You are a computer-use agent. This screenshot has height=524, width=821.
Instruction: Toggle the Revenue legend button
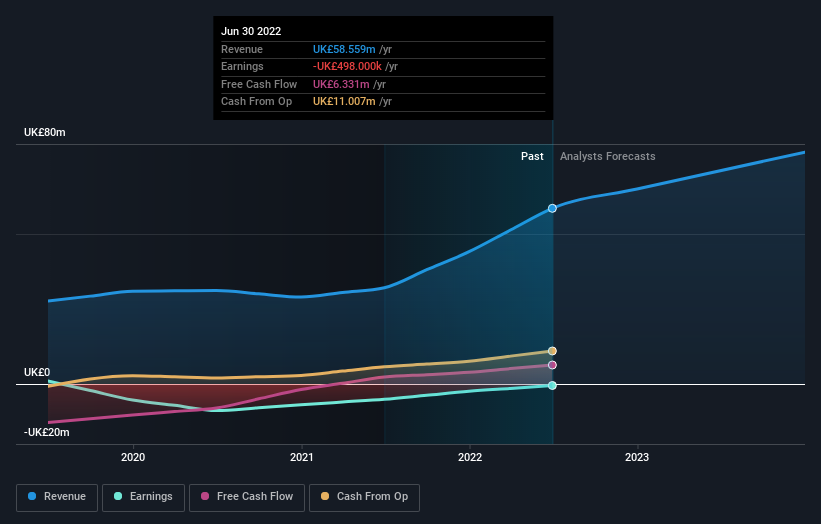[x=57, y=497]
